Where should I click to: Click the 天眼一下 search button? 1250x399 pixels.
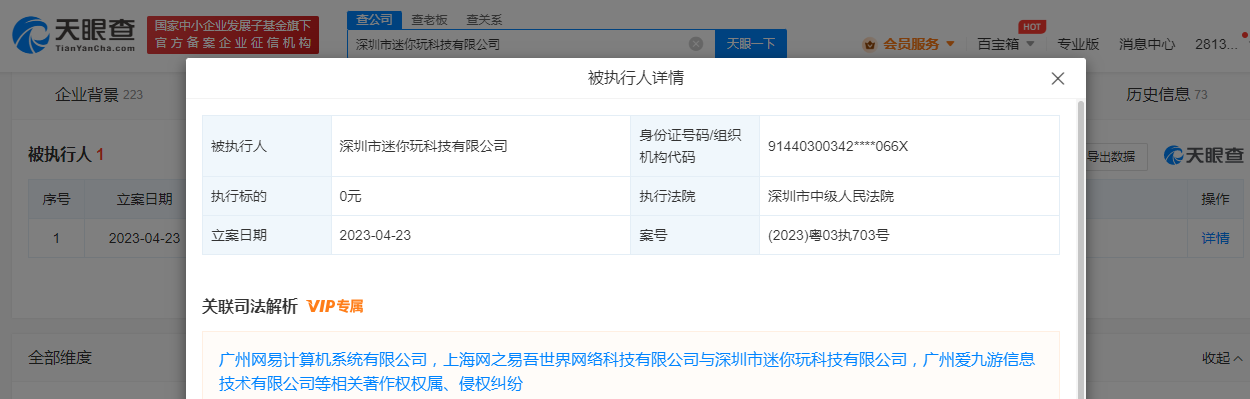(750, 44)
